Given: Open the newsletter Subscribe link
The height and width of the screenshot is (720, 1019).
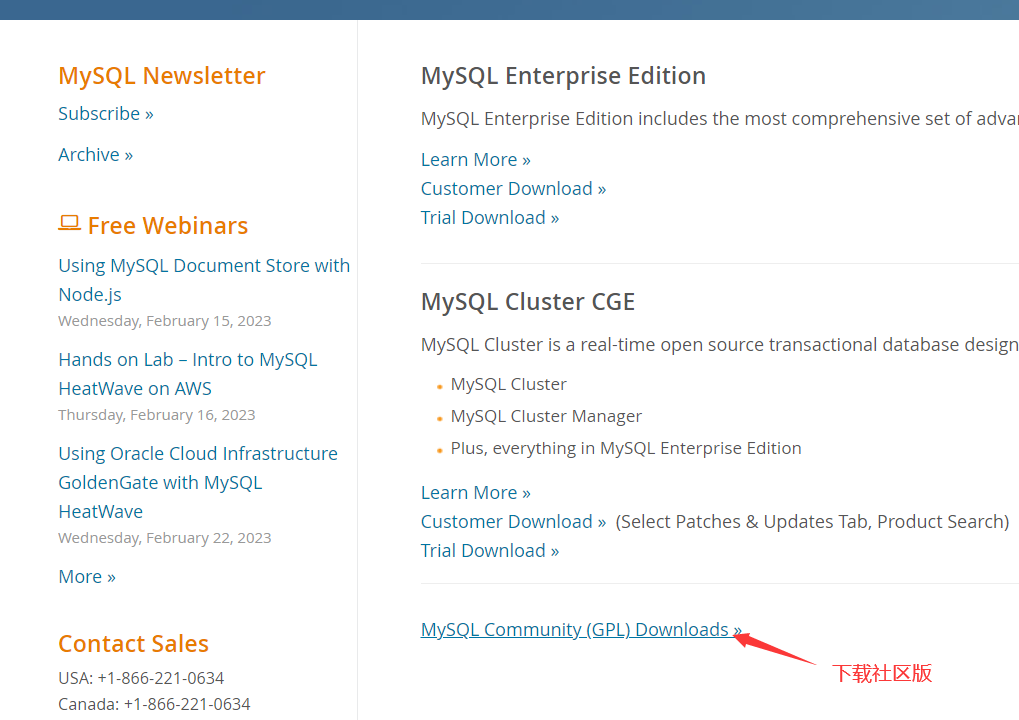Looking at the screenshot, I should click(106, 114).
